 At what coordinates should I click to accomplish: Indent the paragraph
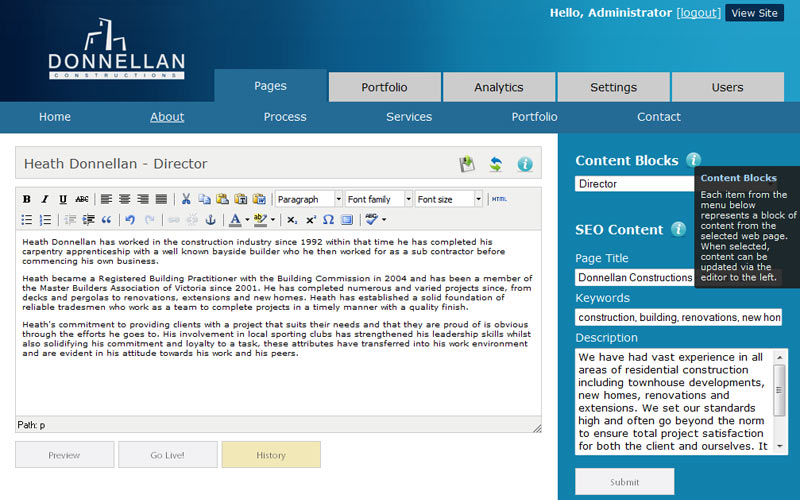pos(88,220)
